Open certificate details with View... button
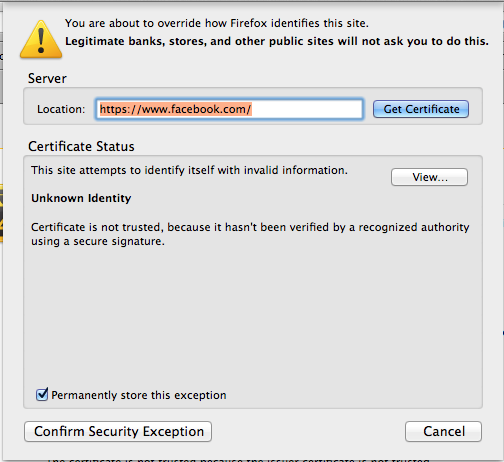504x462 pixels. pos(429,177)
